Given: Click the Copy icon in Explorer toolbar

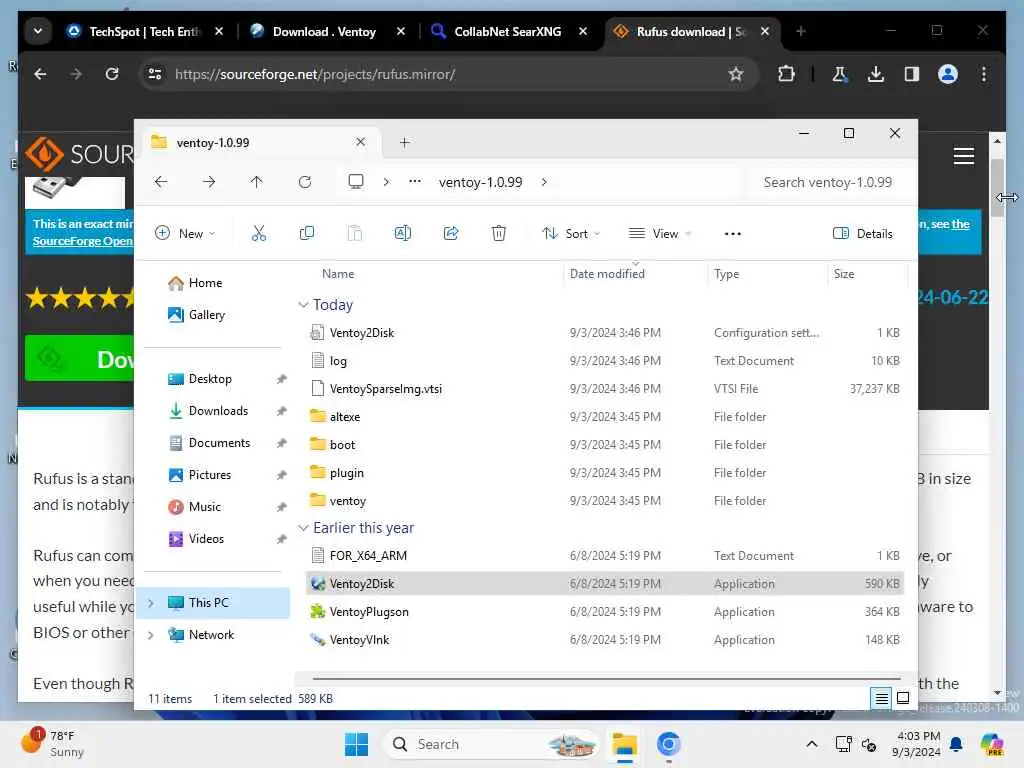Looking at the screenshot, I should tap(306, 234).
